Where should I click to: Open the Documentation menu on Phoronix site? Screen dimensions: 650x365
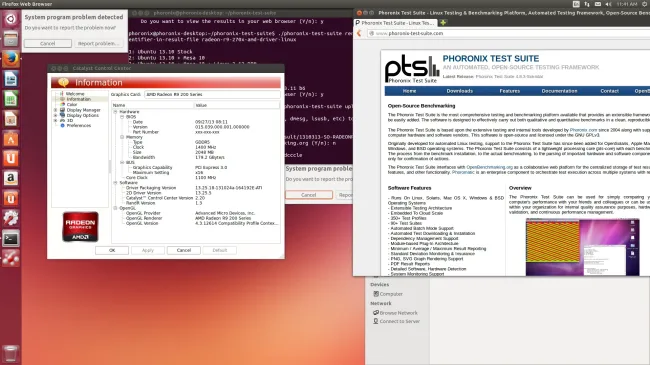pos(559,91)
